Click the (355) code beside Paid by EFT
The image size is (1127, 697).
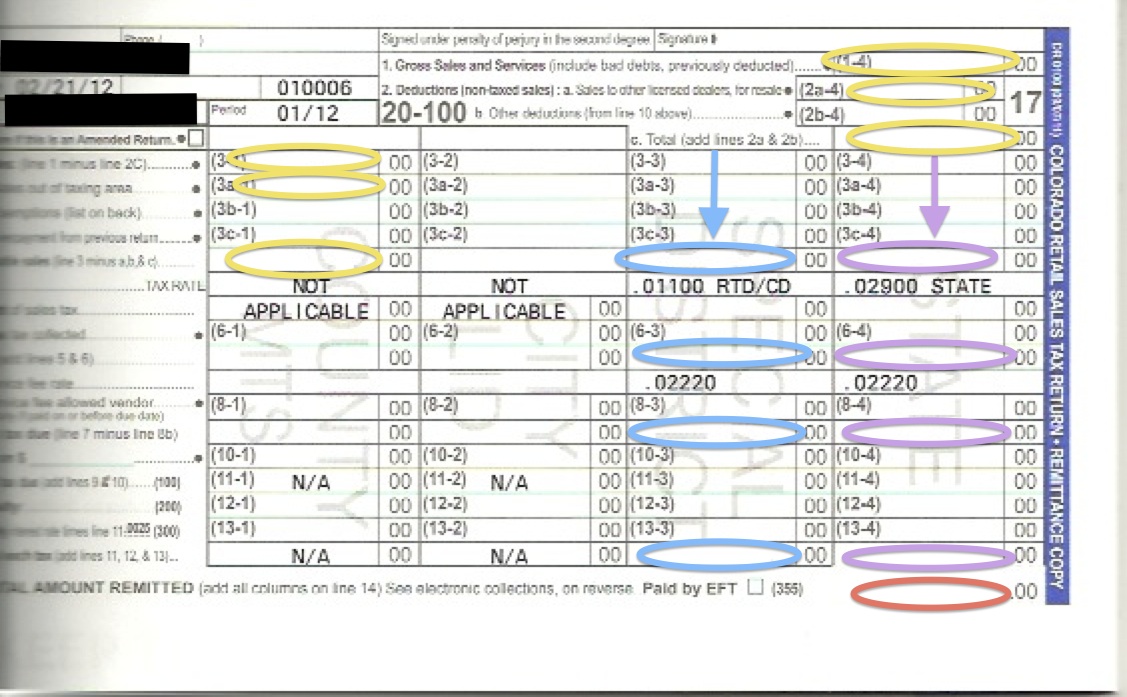click(x=787, y=589)
